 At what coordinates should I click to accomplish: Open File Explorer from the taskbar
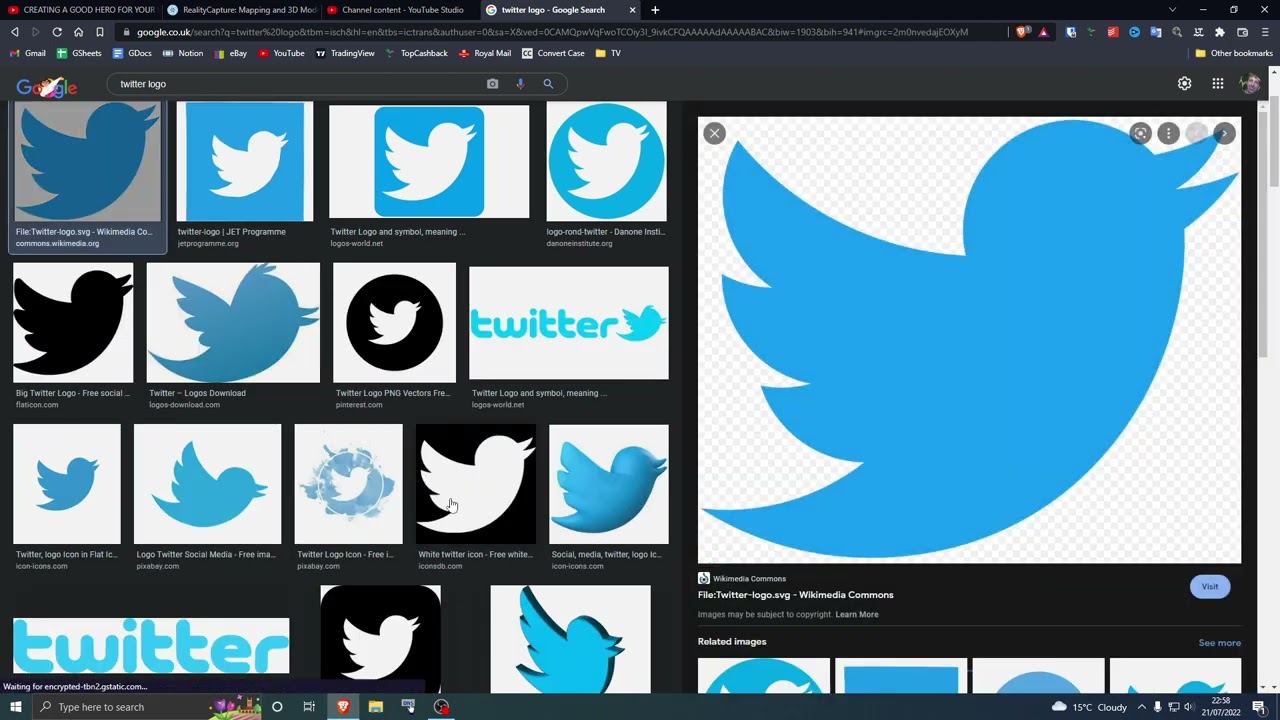tap(376, 707)
